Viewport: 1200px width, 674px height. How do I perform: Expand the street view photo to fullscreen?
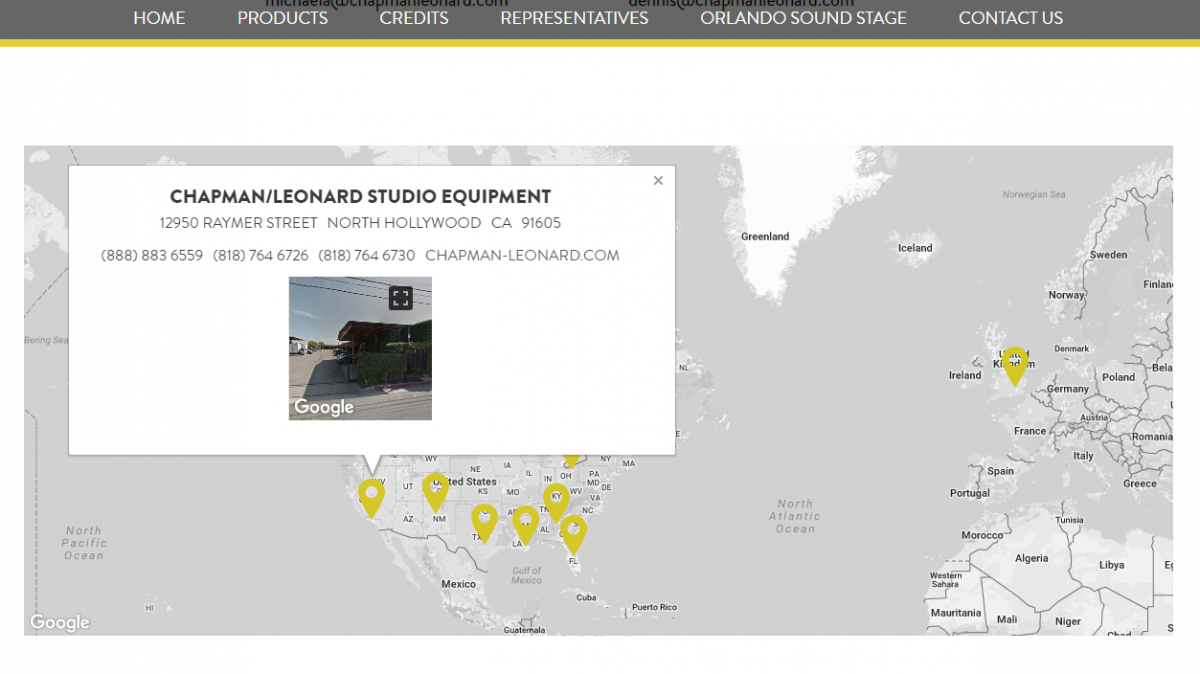(x=401, y=297)
